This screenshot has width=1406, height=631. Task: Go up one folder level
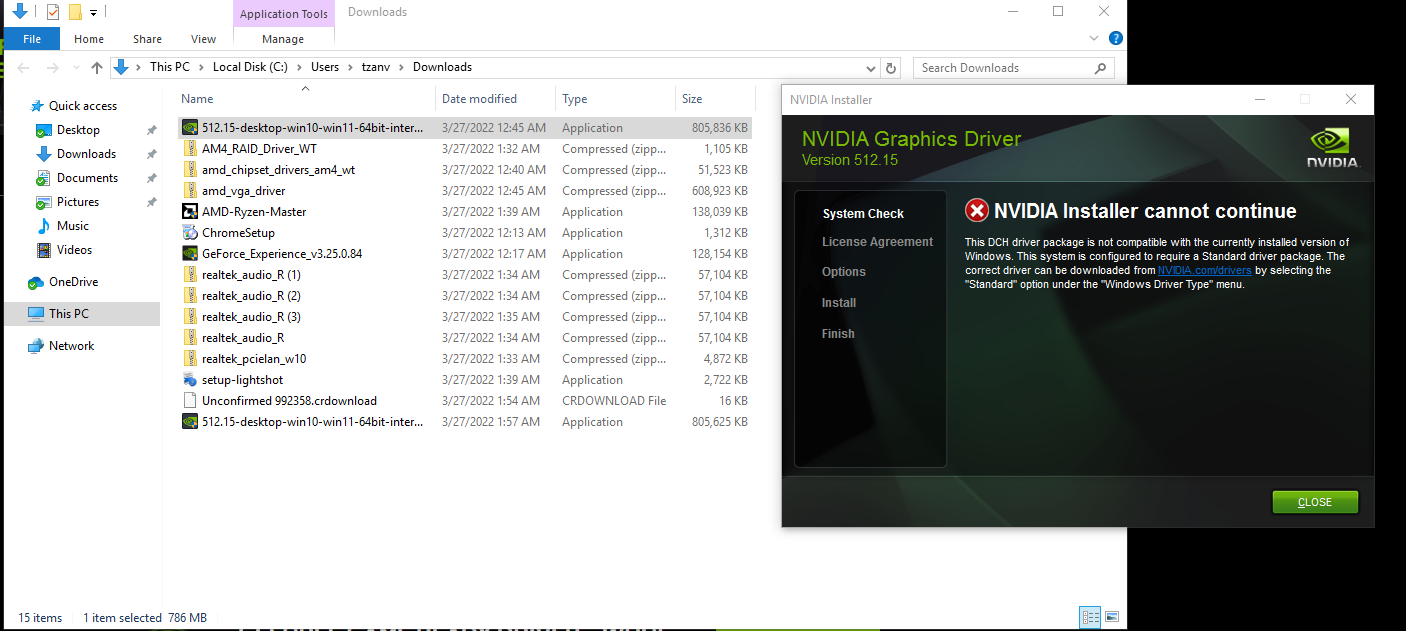tap(97, 68)
